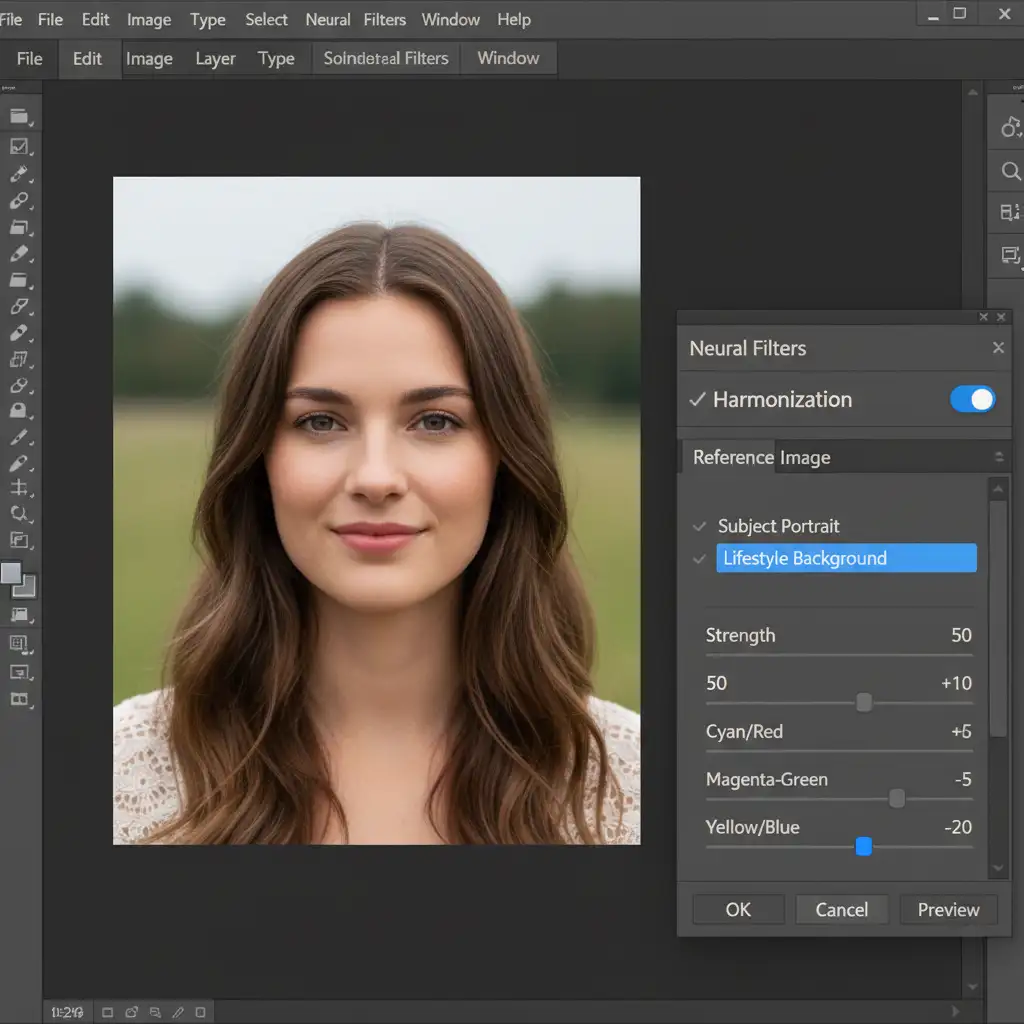Click the topmost icon in right panel strip
This screenshot has height=1024, width=1024.
coord(1011,126)
